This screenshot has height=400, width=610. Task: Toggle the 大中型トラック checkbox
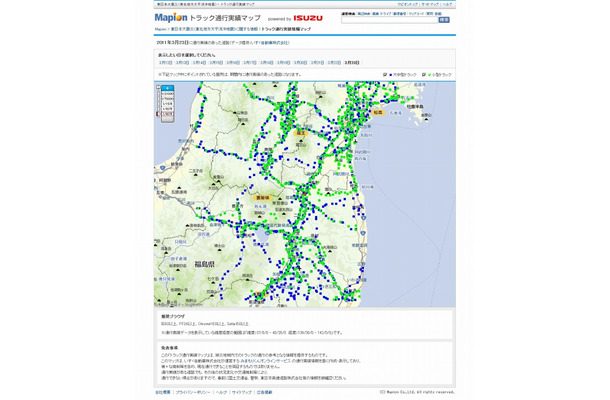coord(385,74)
